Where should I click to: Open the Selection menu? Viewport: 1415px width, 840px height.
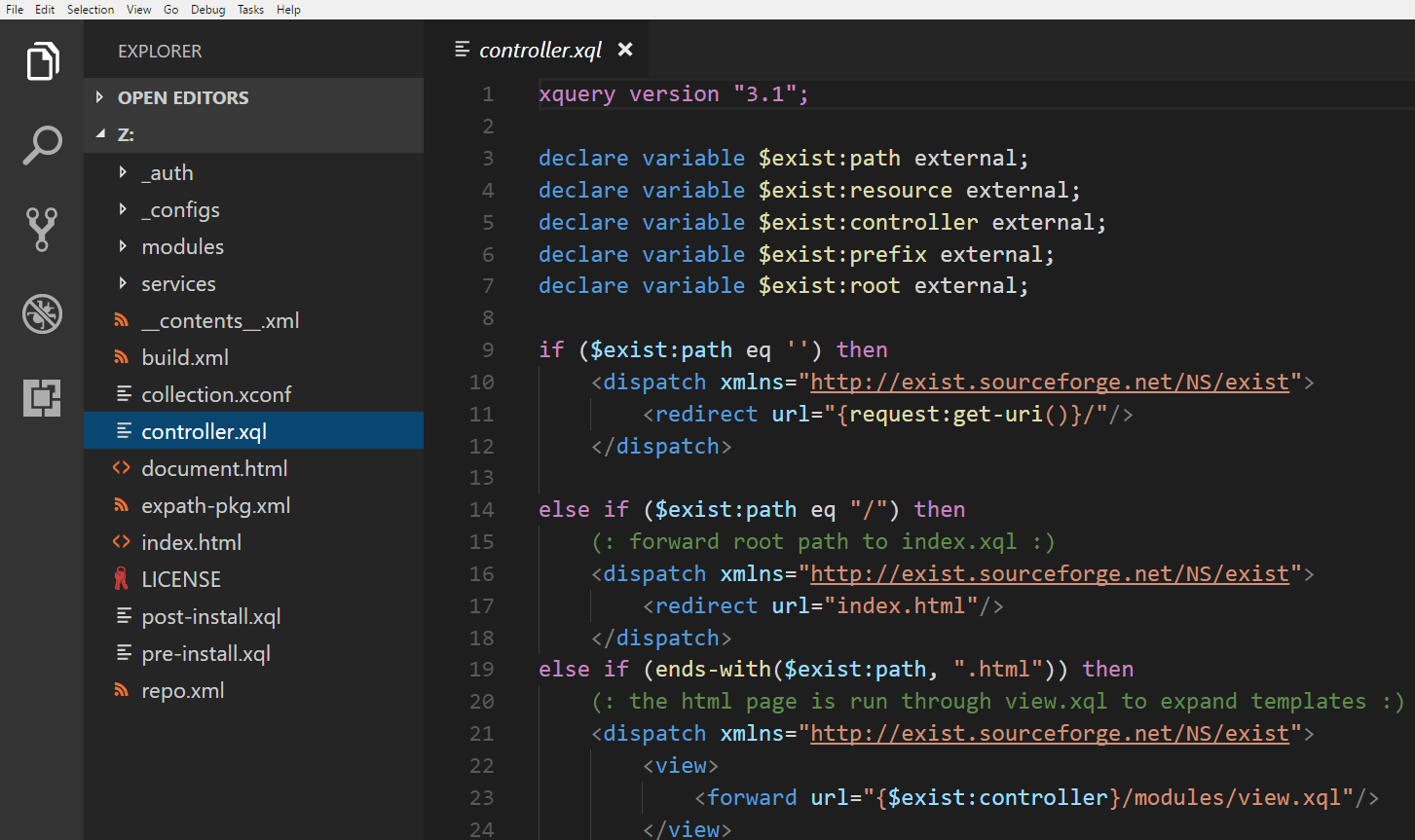91,10
